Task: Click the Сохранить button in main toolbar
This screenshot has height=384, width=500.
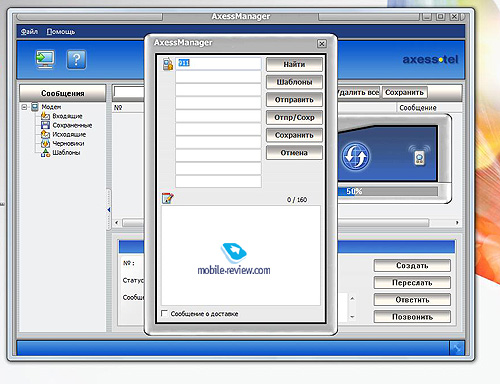Action: [404, 92]
